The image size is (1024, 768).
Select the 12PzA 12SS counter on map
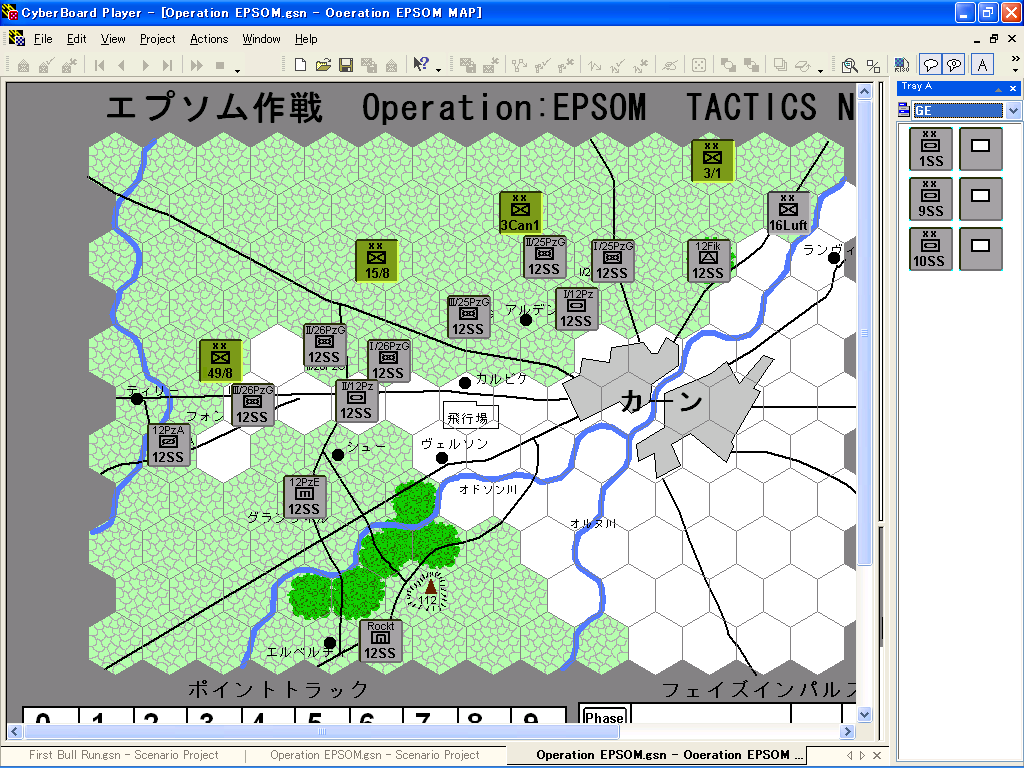click(169, 445)
